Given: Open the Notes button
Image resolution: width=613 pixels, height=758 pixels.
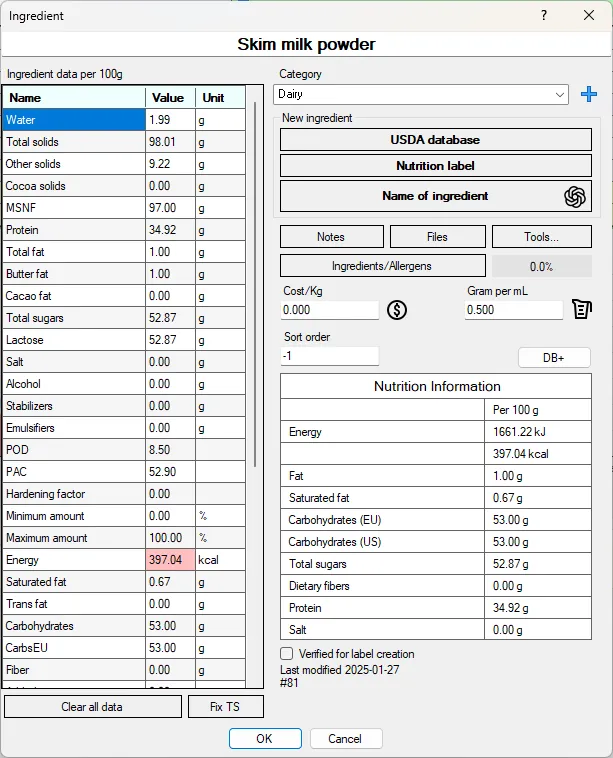Looking at the screenshot, I should (x=331, y=237).
